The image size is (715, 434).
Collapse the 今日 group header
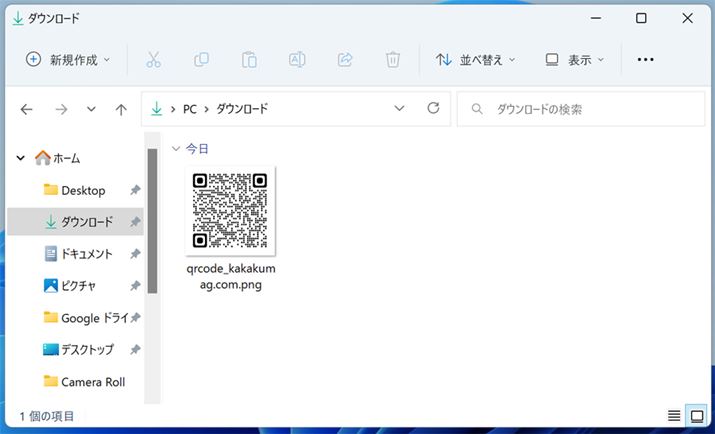(x=176, y=149)
